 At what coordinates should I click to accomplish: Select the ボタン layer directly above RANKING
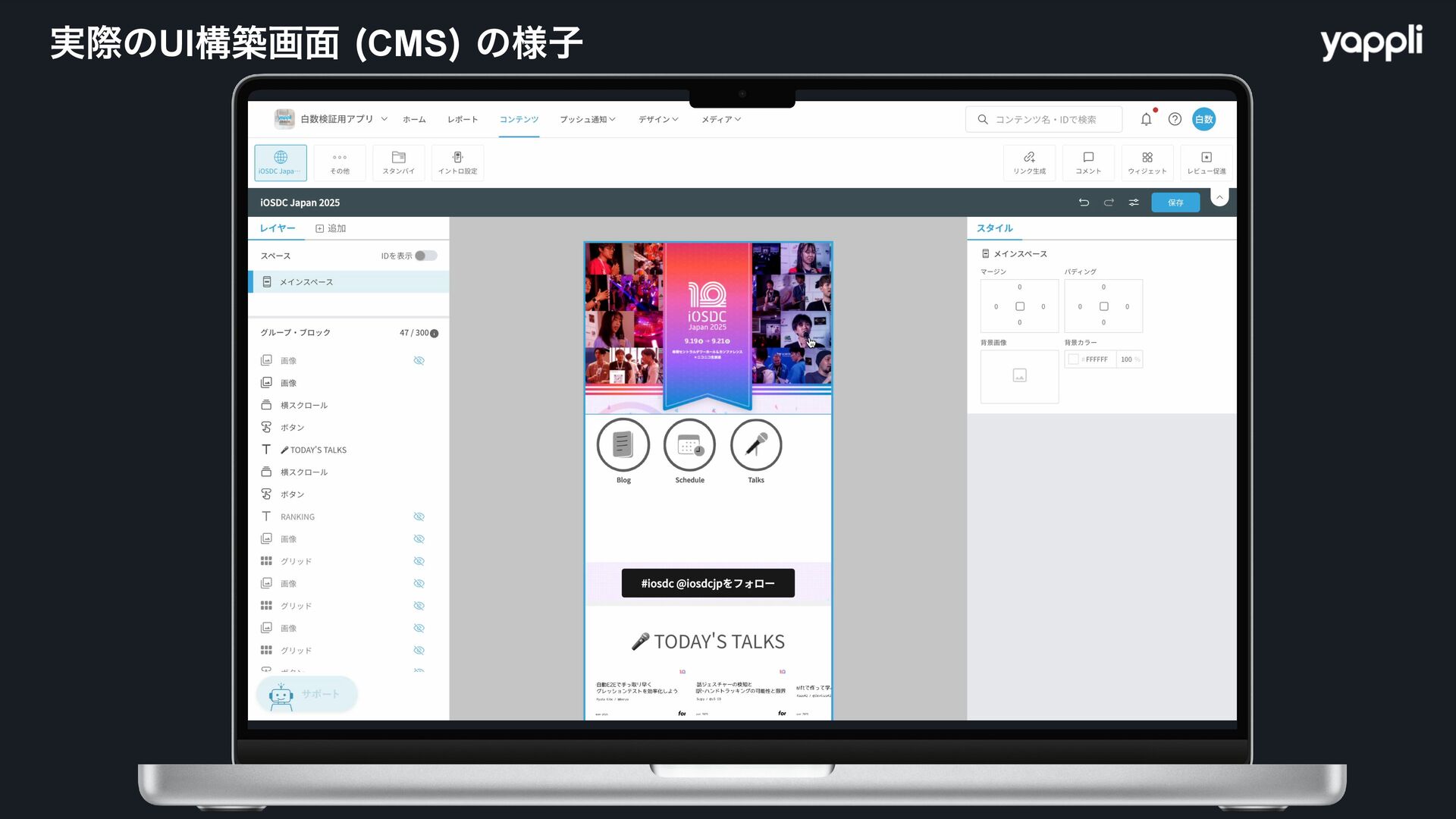(349, 494)
